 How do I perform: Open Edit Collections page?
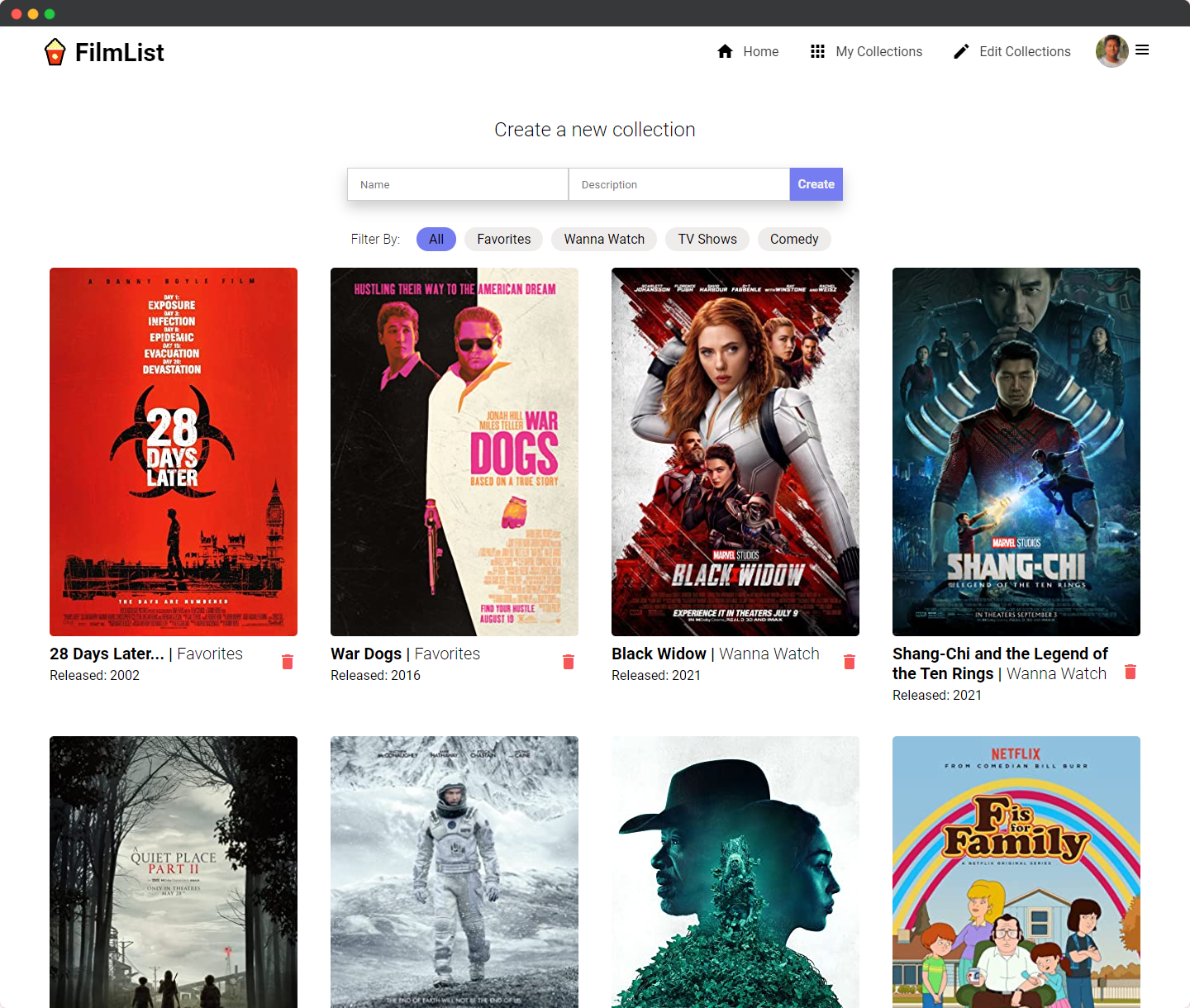point(1012,51)
